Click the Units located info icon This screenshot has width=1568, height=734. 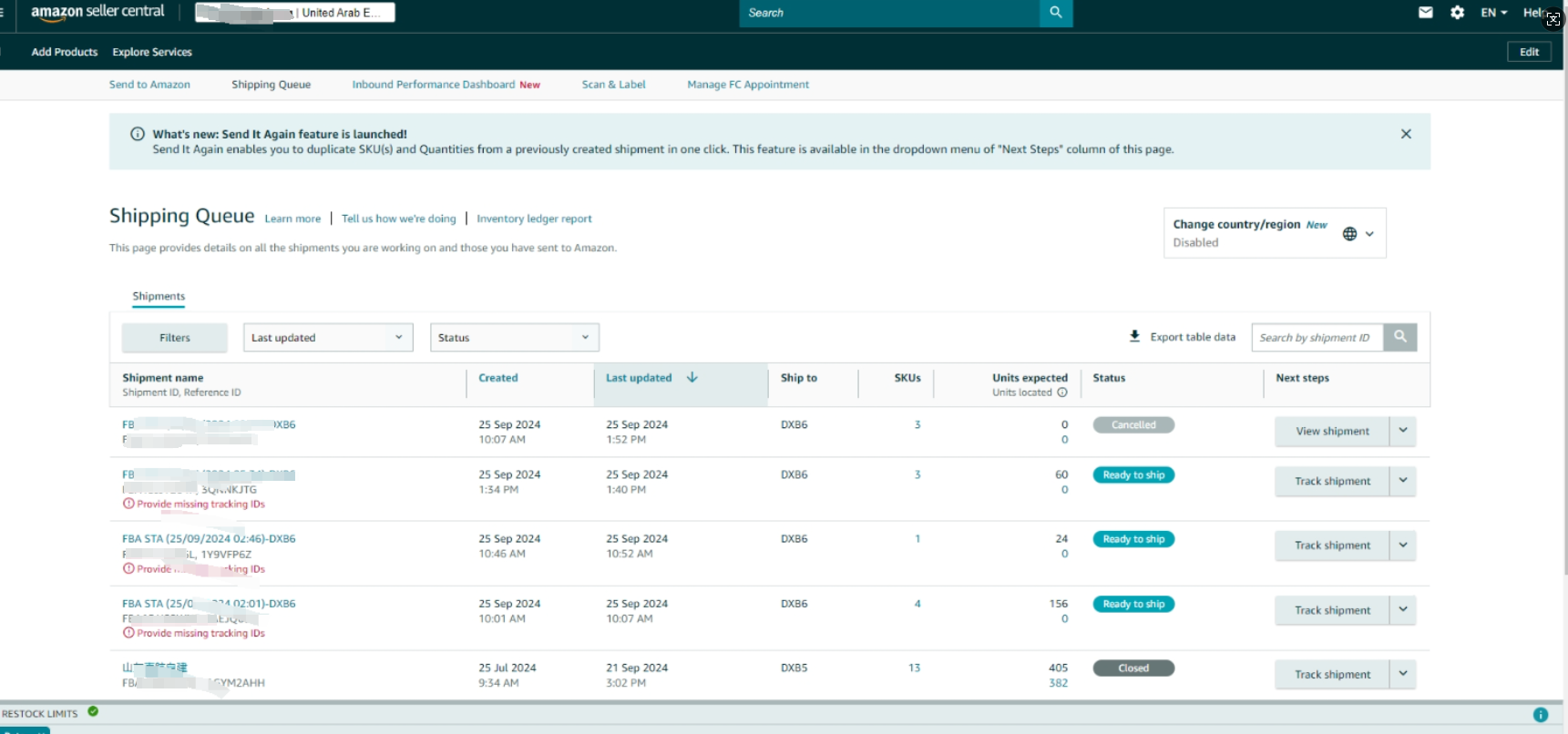(x=1062, y=392)
